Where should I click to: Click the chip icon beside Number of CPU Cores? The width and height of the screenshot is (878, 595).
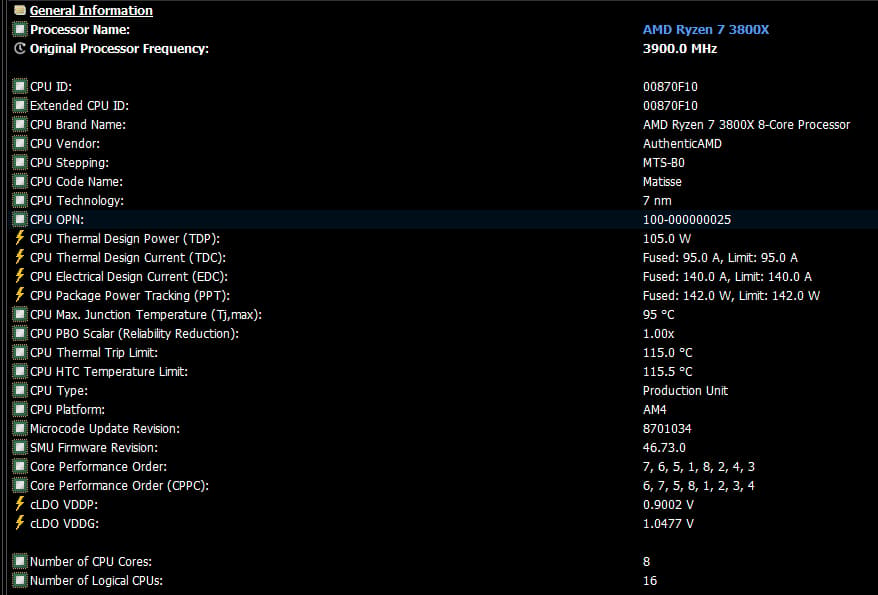[x=20, y=561]
